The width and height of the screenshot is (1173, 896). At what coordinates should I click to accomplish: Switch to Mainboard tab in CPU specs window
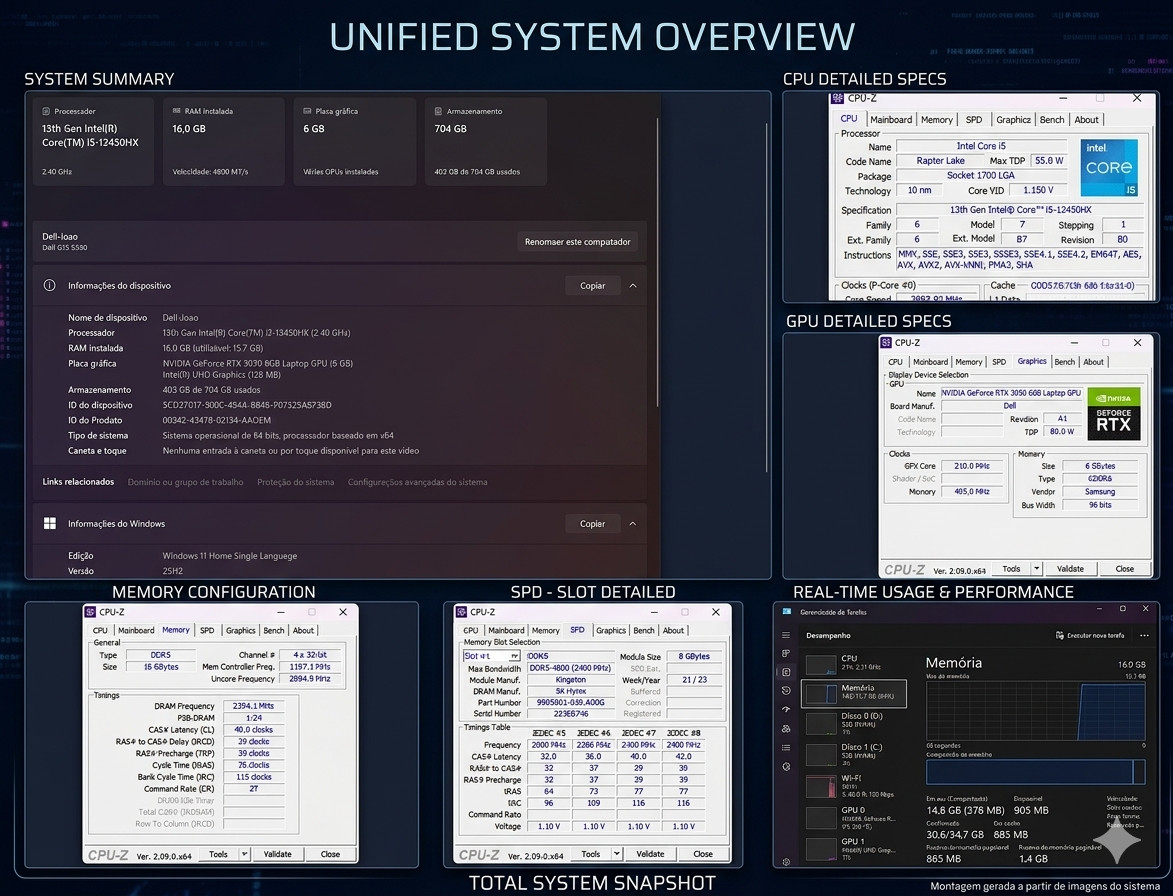(890, 120)
